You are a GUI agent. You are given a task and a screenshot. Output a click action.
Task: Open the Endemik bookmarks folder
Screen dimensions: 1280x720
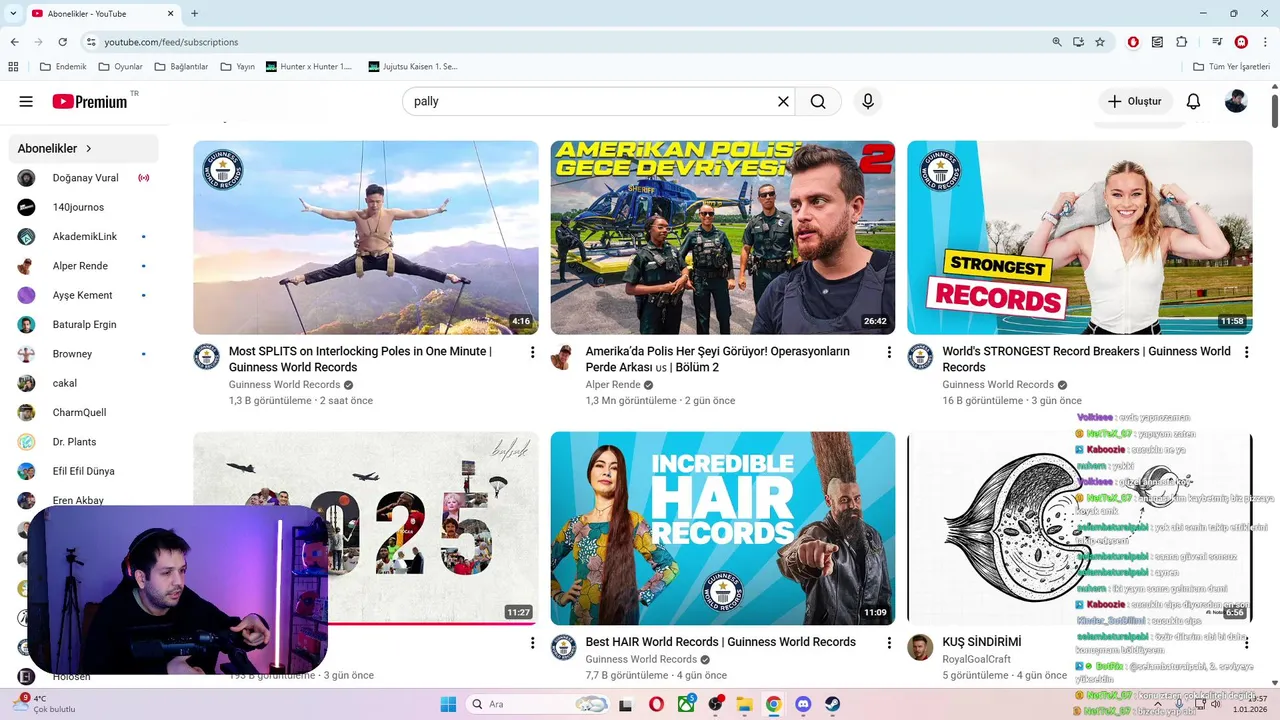(63, 67)
